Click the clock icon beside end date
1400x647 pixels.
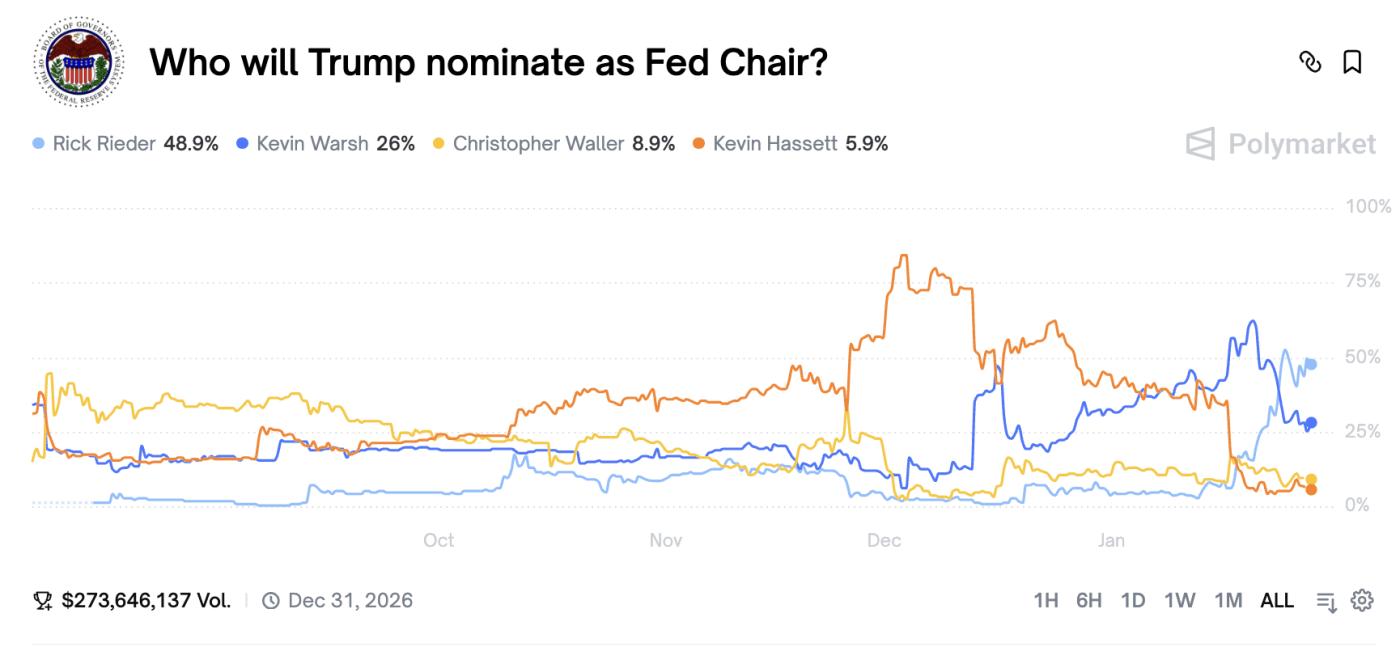click(x=270, y=601)
